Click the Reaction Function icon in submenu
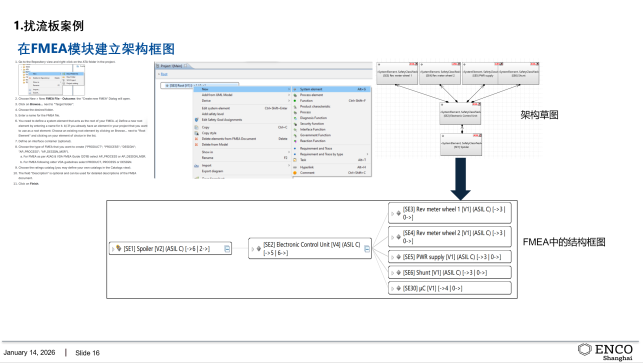 (295, 141)
